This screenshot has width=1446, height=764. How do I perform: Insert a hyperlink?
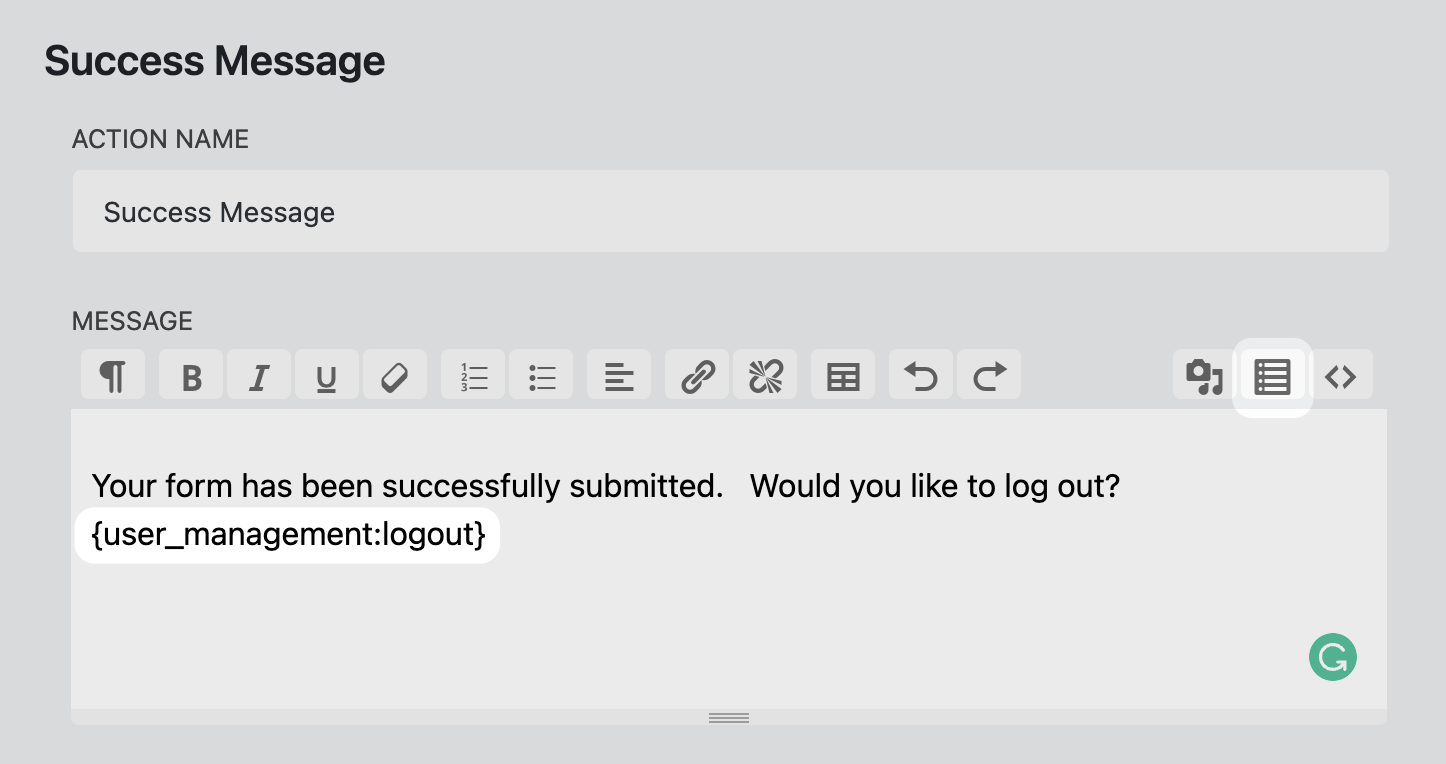pos(697,376)
